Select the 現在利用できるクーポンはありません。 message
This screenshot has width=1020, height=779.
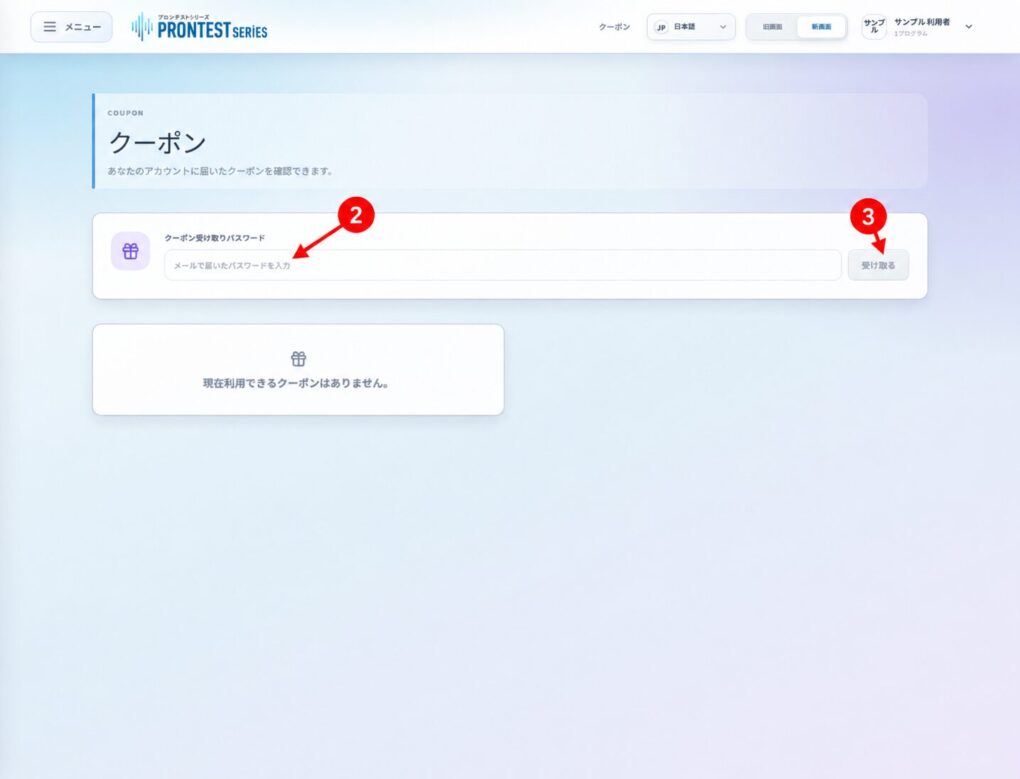tap(297, 384)
